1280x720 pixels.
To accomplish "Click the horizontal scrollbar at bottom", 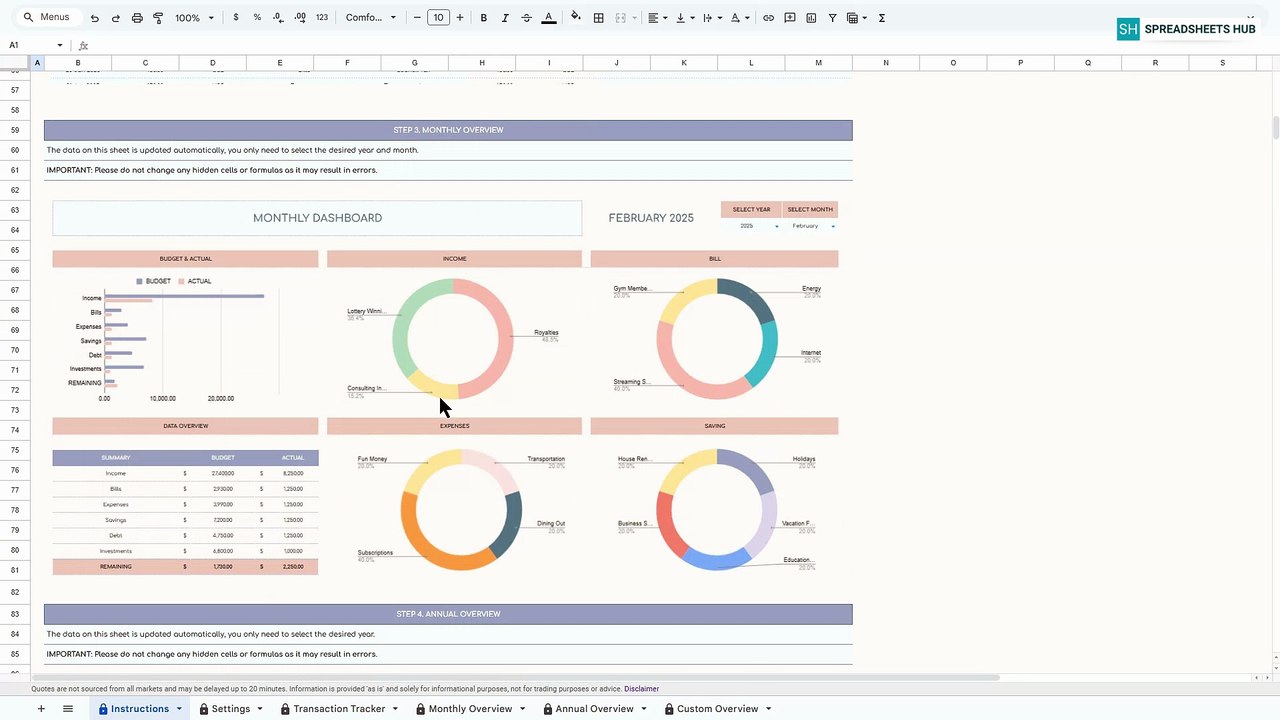I will (515, 678).
